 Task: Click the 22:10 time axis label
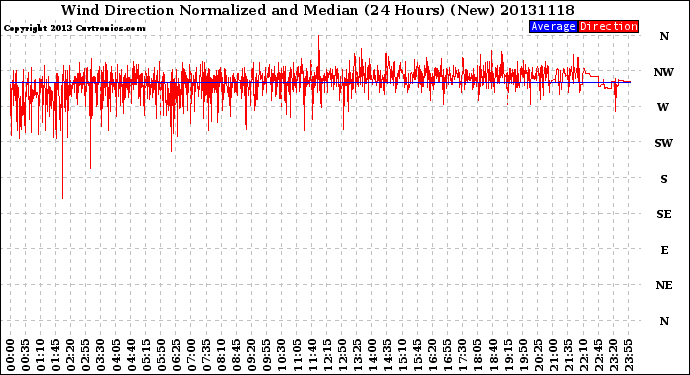[x=583, y=355]
